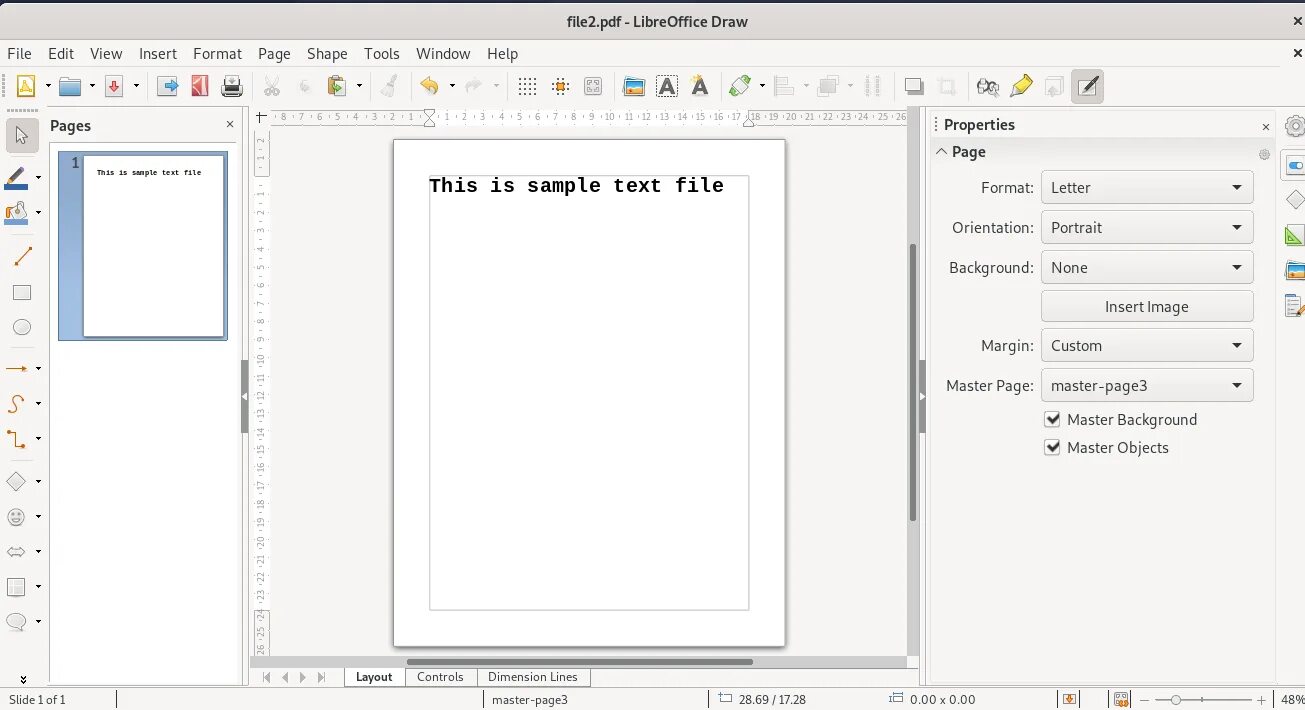The height and width of the screenshot is (710, 1305).
Task: Open the Orientation dropdown showing Portrait
Action: (1147, 227)
